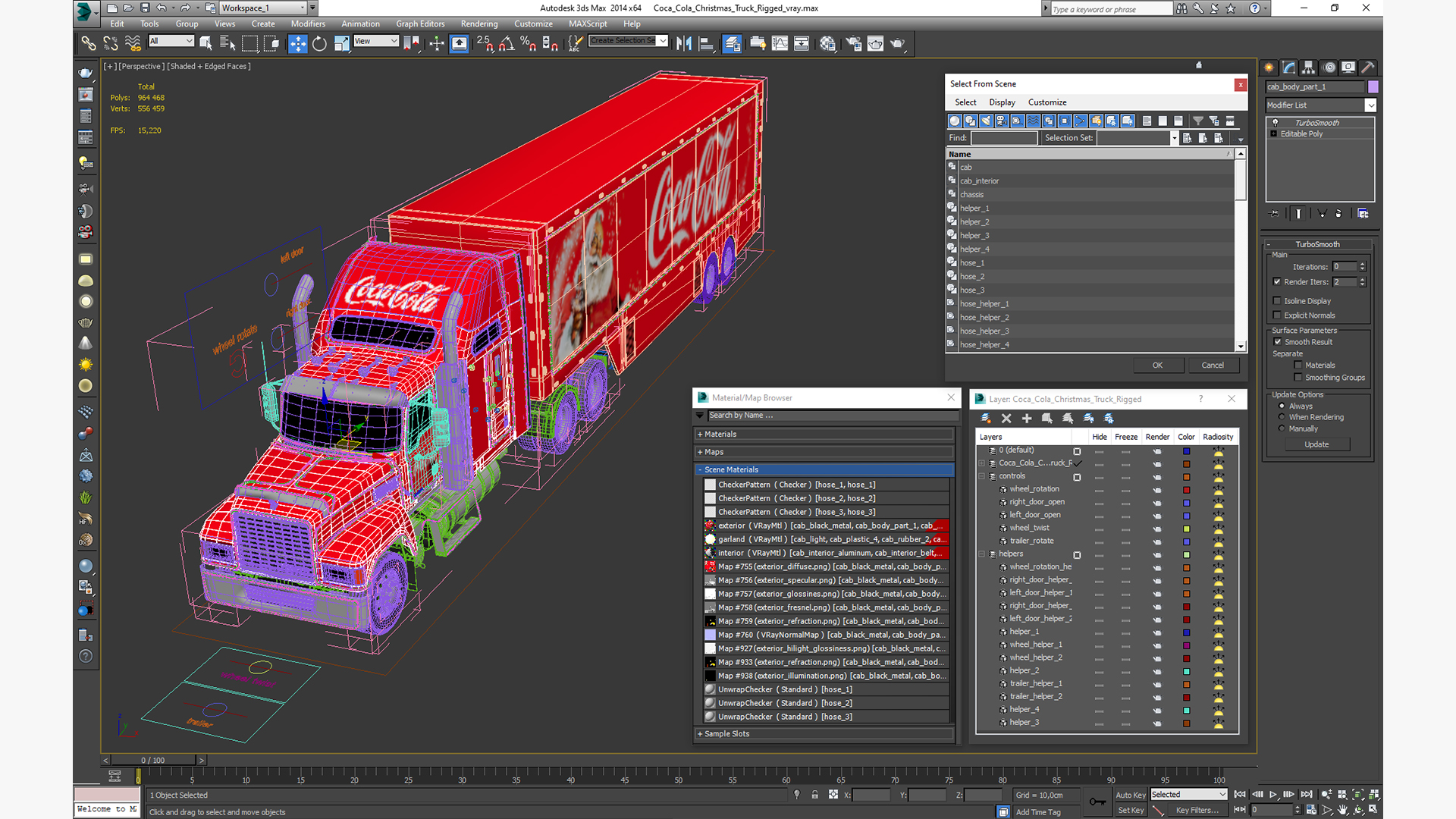The width and height of the screenshot is (1456, 819).
Task: Click Cancel in Select From Scene
Action: 1213,366
